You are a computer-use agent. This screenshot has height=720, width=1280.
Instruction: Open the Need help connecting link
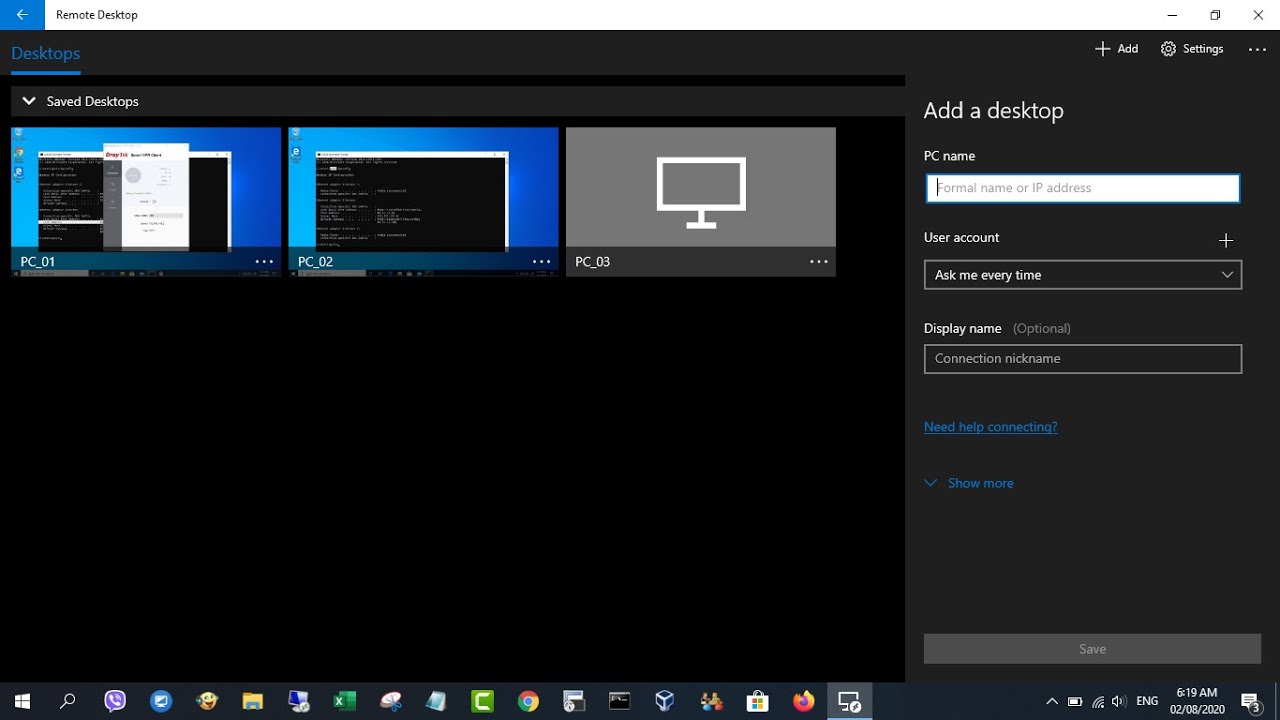[990, 427]
